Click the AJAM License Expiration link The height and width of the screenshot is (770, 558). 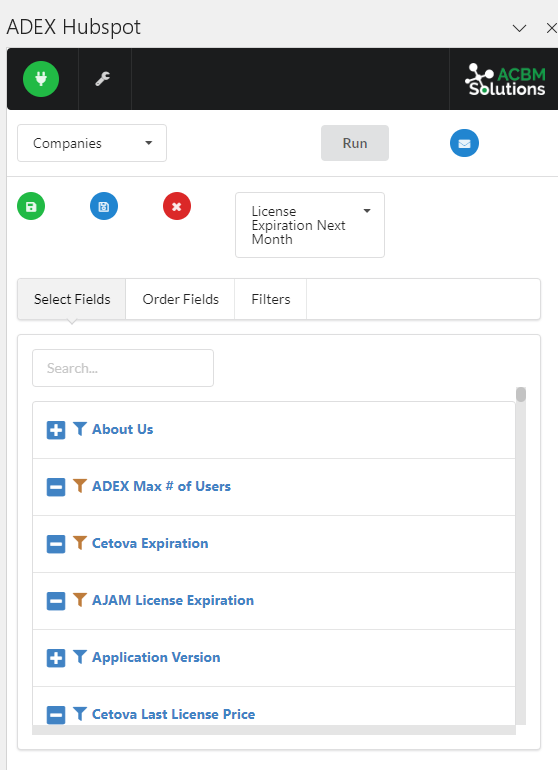[173, 600]
